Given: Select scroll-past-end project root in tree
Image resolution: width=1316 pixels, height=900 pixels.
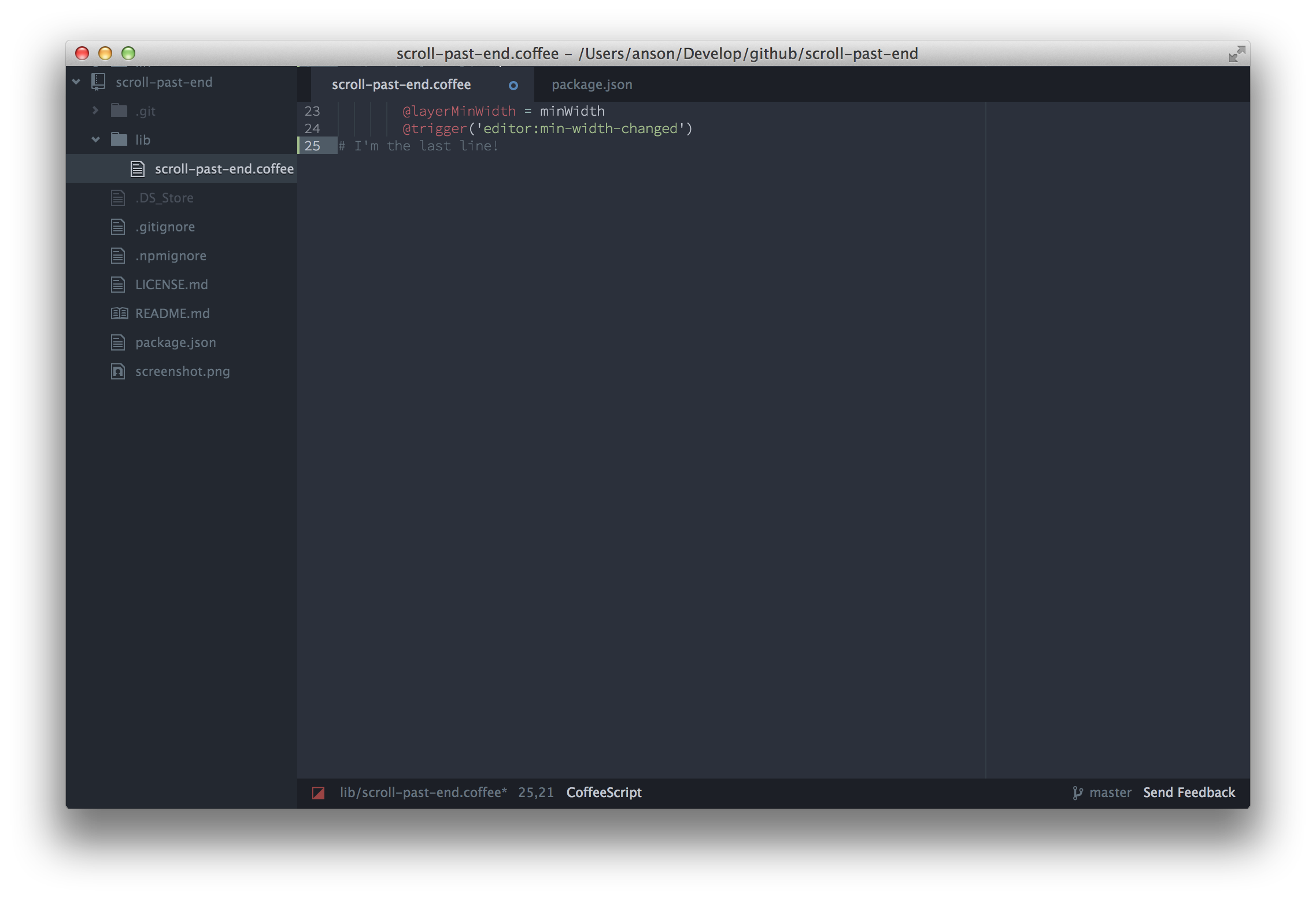Looking at the screenshot, I should [x=164, y=82].
